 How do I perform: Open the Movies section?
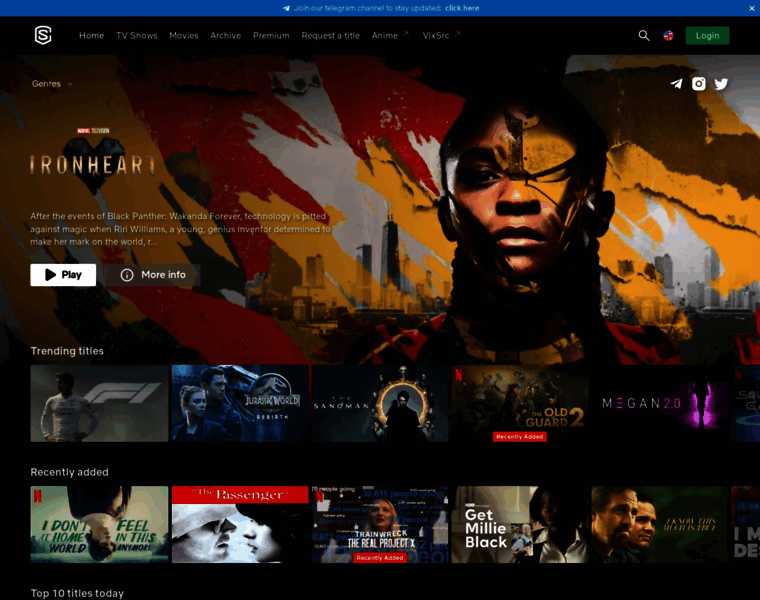(x=184, y=35)
